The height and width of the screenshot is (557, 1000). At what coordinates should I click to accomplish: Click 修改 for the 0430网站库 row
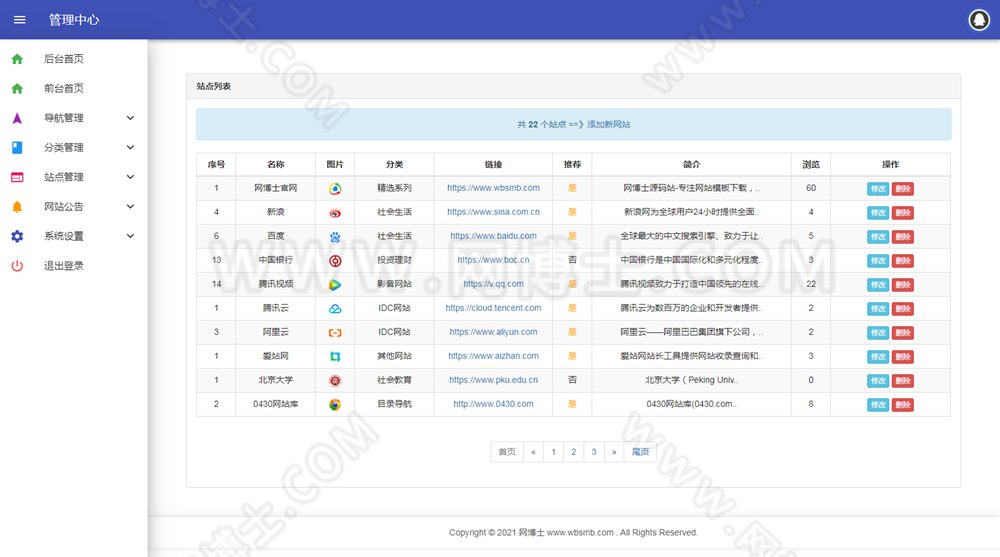point(878,405)
